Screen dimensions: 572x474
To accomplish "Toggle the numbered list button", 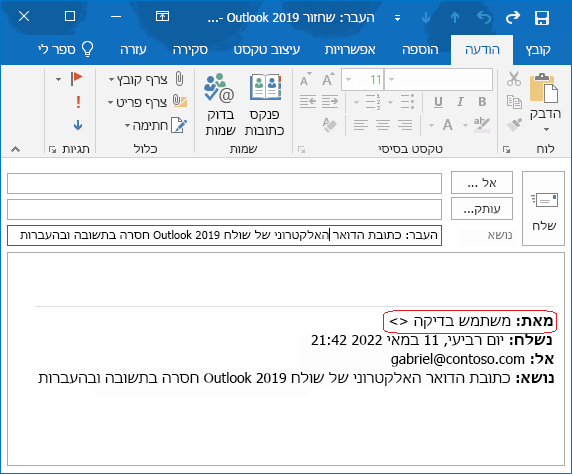I will pos(373,102).
